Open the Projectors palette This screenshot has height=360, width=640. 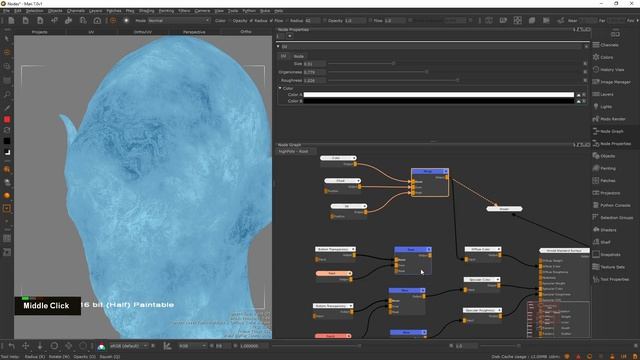click(607, 193)
